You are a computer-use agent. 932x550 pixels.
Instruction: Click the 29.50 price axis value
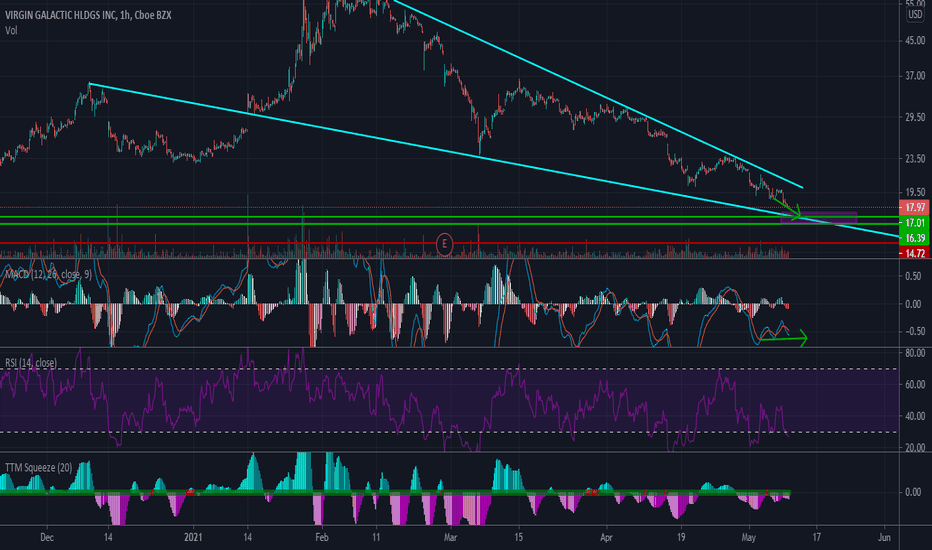pos(915,117)
